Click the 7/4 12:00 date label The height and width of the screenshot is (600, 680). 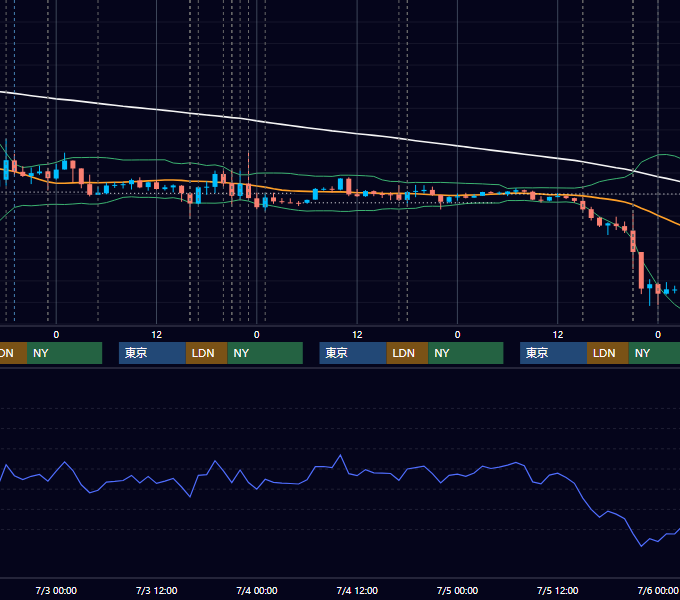coord(357,590)
